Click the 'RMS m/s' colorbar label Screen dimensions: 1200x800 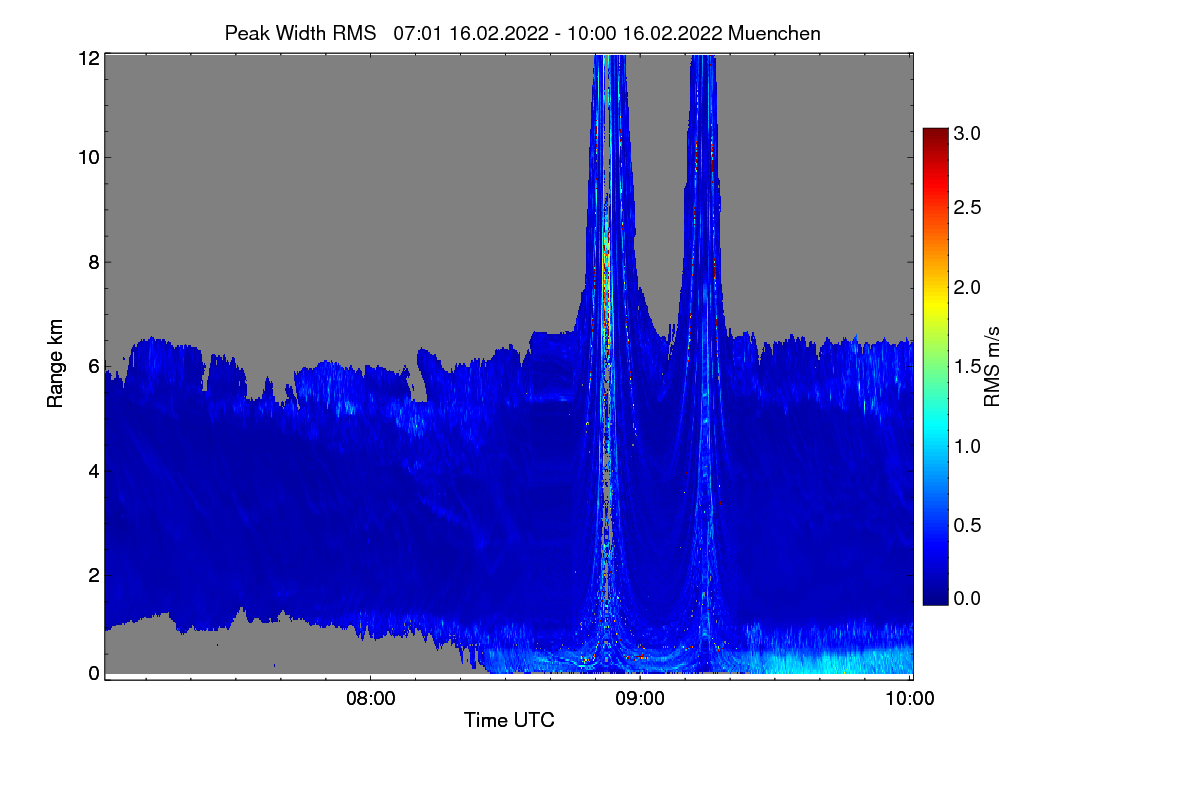coord(992,365)
